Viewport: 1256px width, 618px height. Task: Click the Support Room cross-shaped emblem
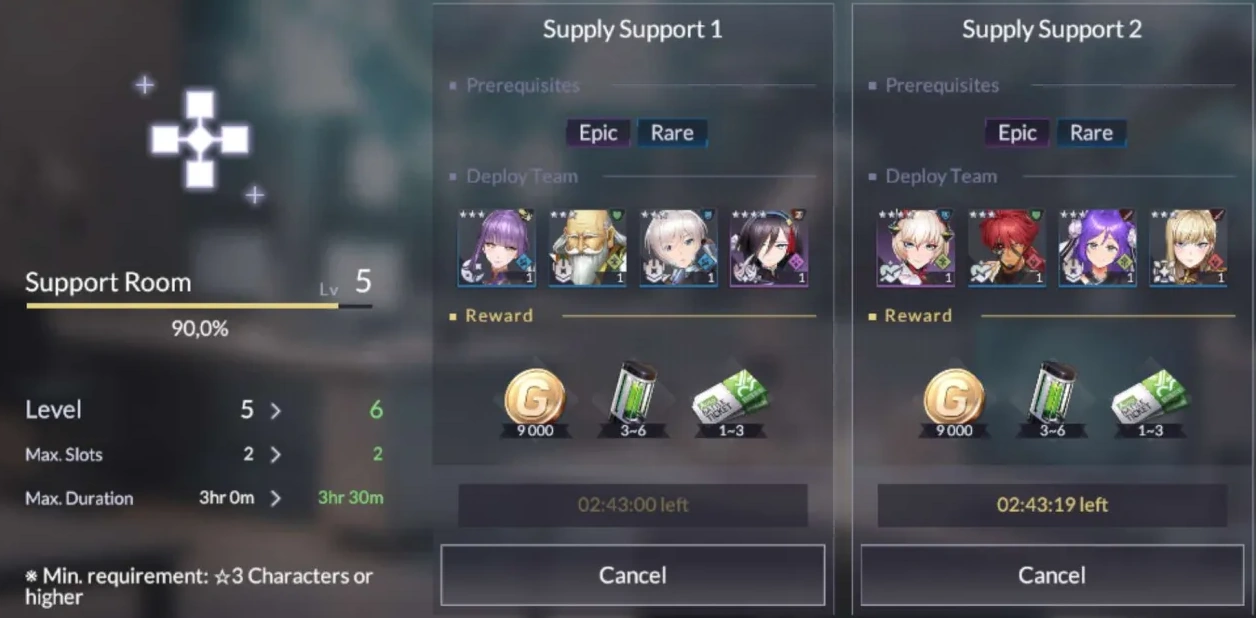pos(200,140)
